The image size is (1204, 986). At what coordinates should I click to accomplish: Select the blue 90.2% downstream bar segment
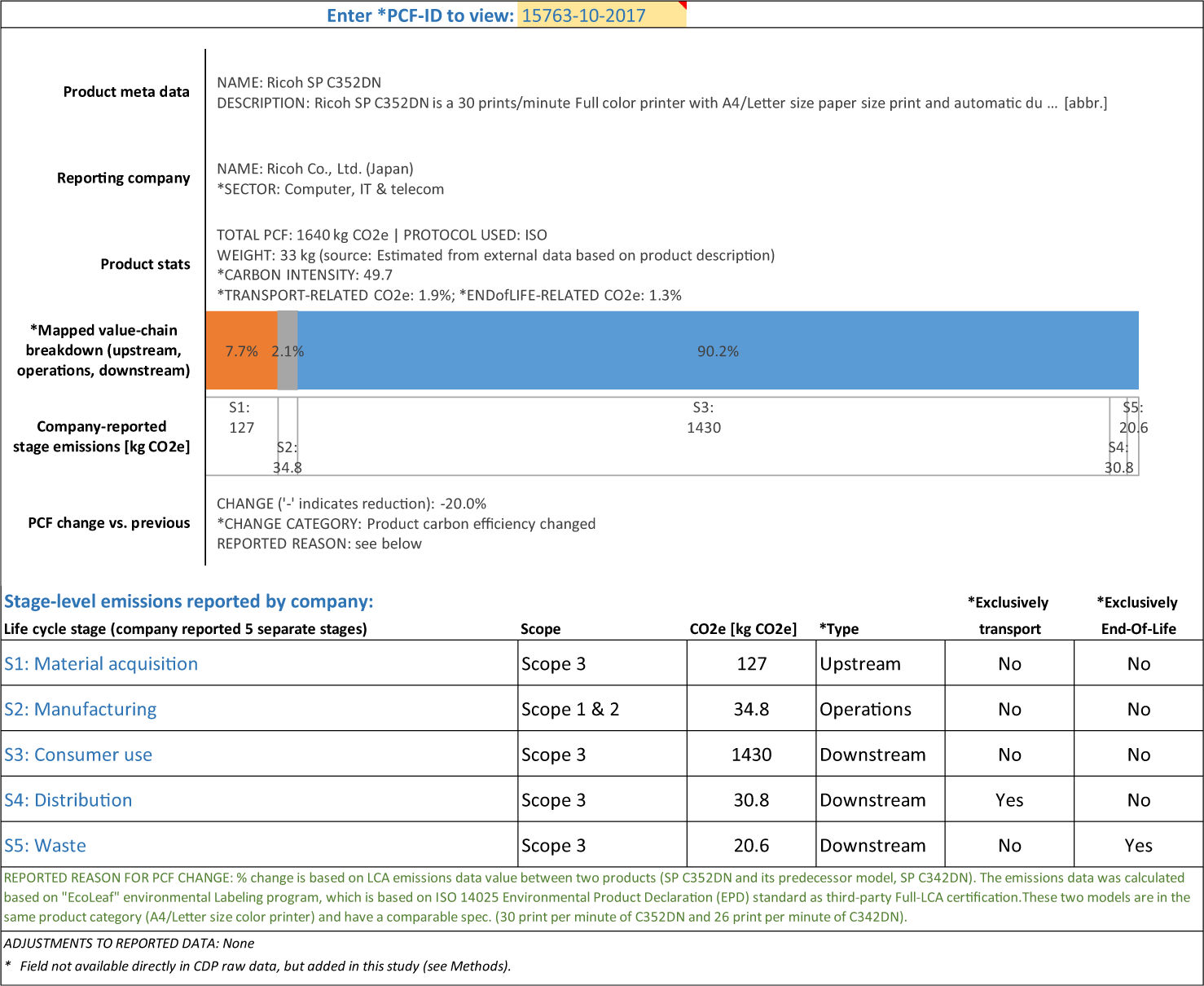coord(718,350)
